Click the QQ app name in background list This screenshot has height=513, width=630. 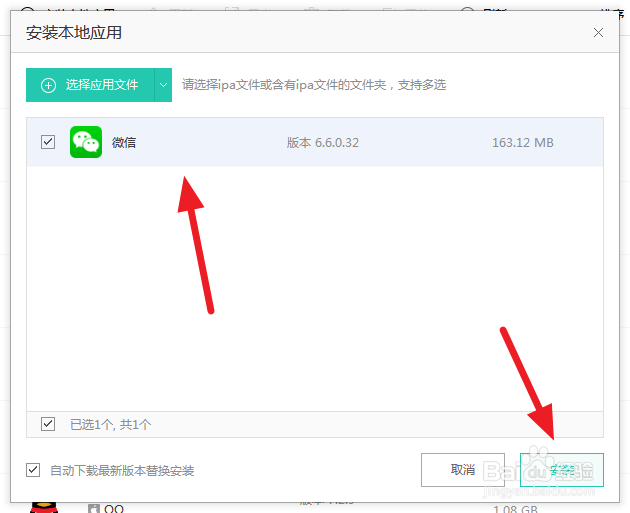pos(114,509)
